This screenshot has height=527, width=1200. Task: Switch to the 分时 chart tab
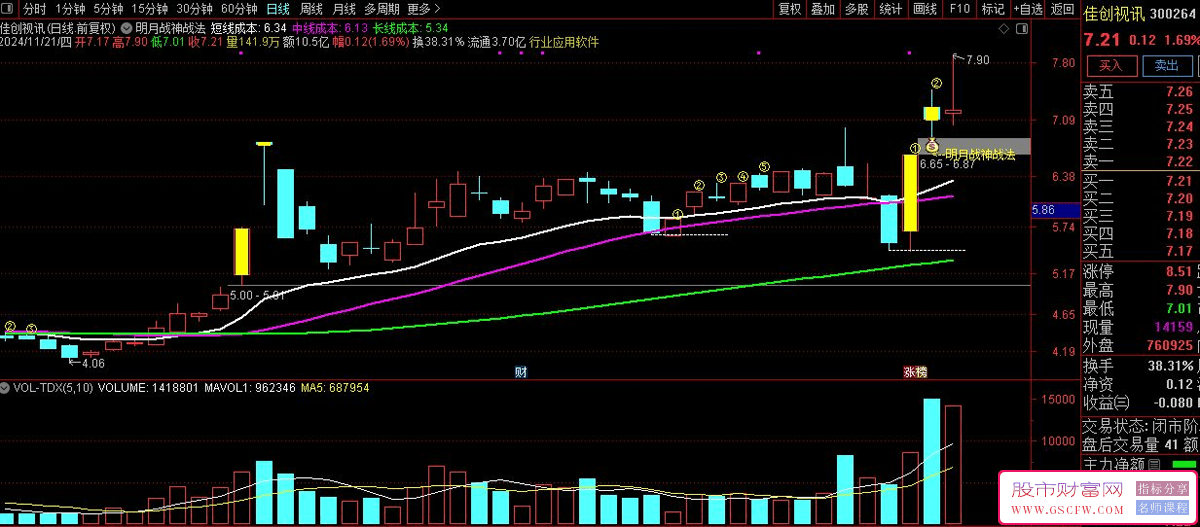[35, 9]
